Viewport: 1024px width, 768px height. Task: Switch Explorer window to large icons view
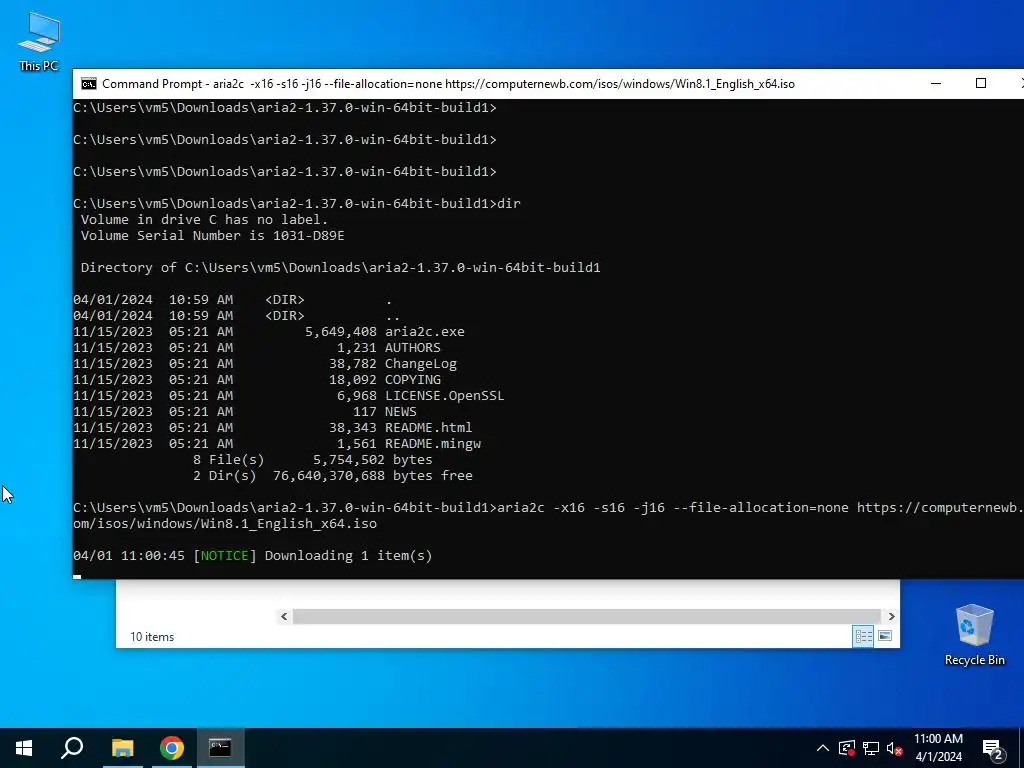click(x=885, y=636)
